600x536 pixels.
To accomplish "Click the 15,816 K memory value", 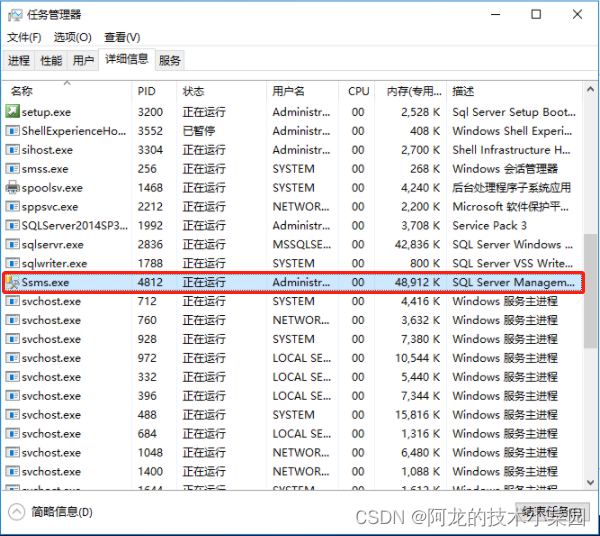I will click(x=417, y=415).
